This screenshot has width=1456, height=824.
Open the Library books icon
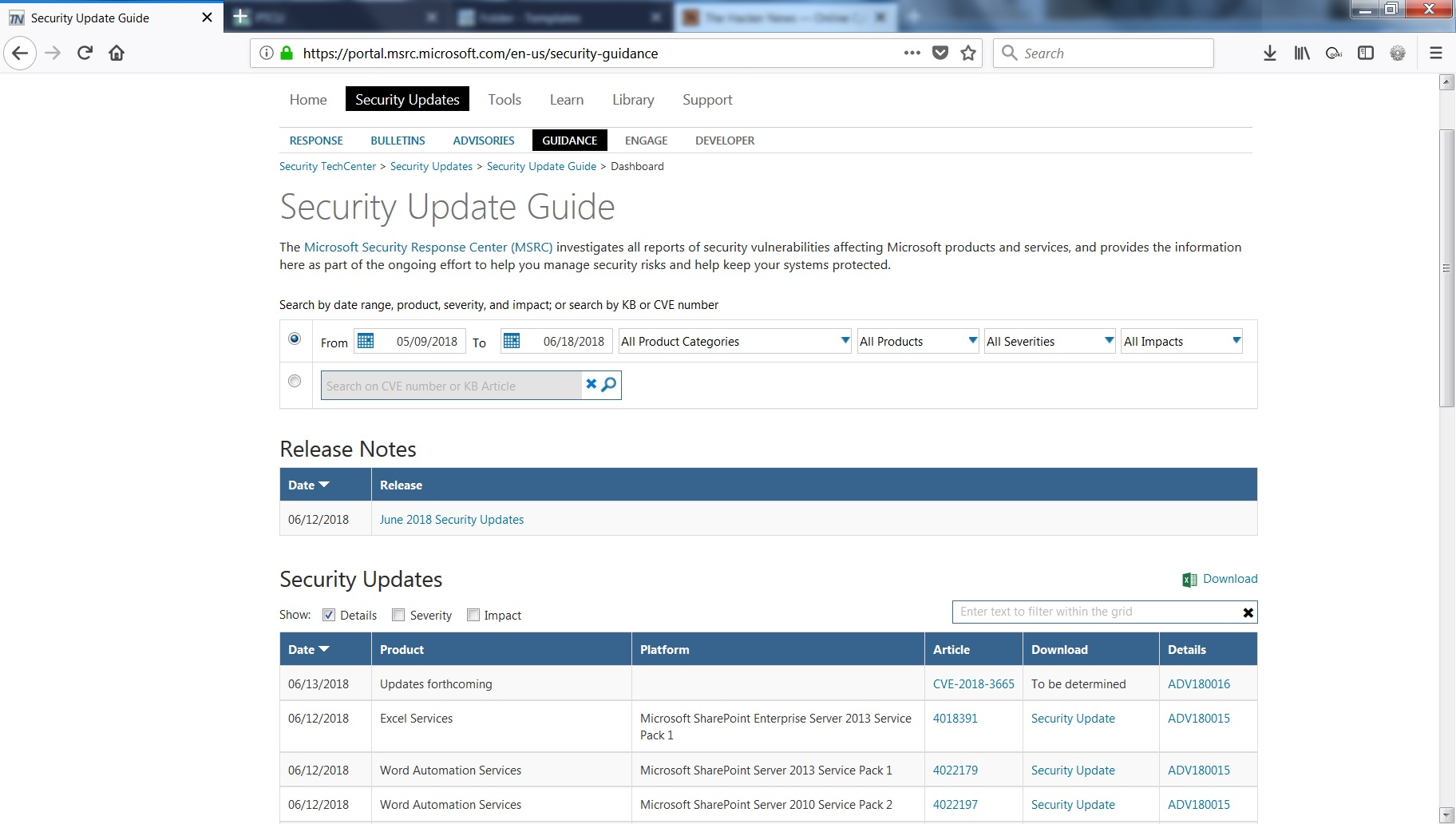tap(1302, 53)
